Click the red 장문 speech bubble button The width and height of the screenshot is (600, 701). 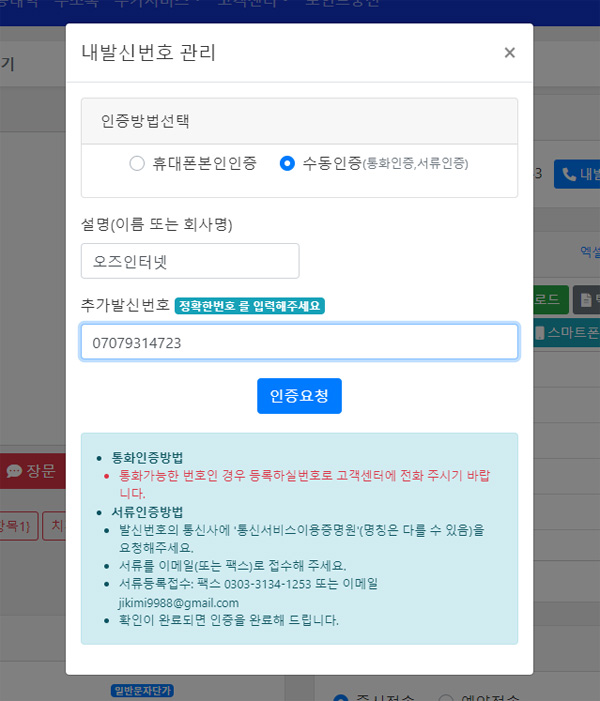click(x=32, y=470)
